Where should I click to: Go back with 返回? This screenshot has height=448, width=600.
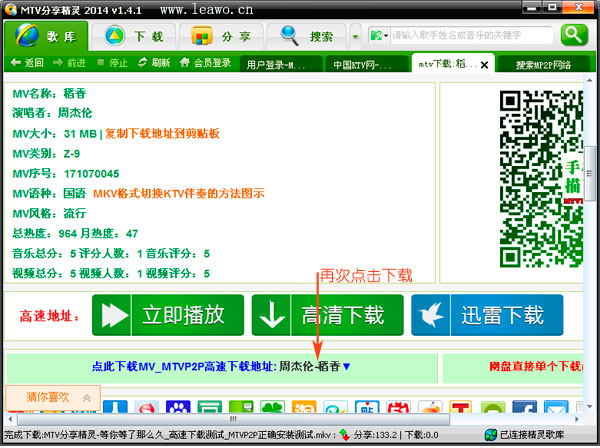click(x=27, y=63)
